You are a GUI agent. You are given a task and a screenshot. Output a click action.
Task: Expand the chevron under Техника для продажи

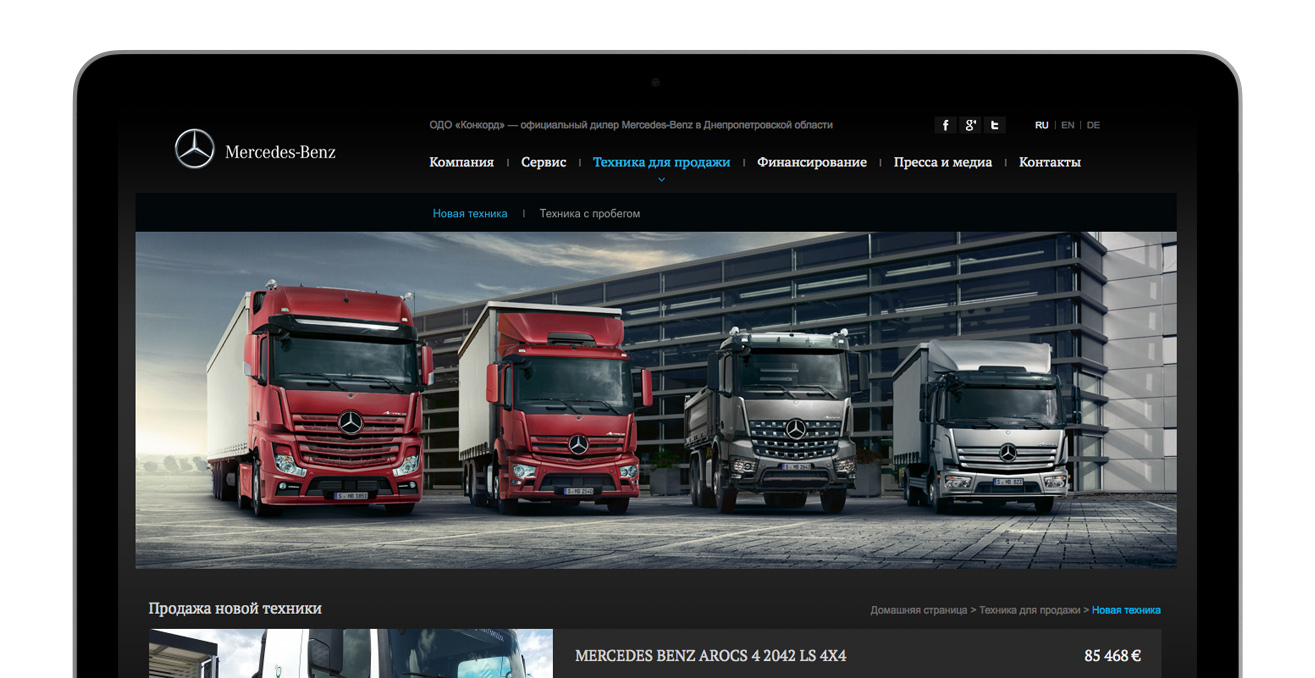pyautogui.click(x=661, y=180)
